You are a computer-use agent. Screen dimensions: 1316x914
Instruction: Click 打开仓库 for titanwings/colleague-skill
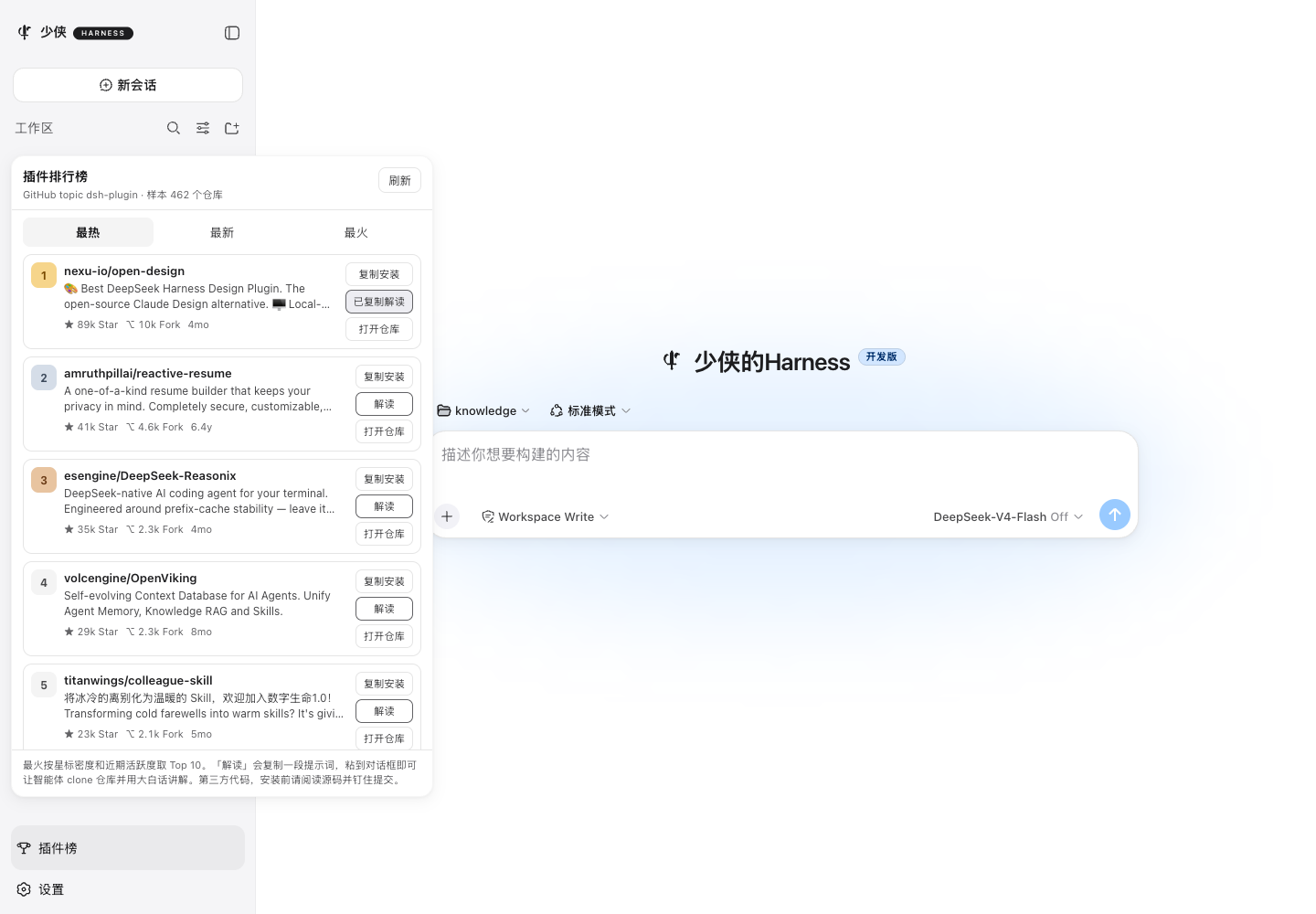coord(384,739)
